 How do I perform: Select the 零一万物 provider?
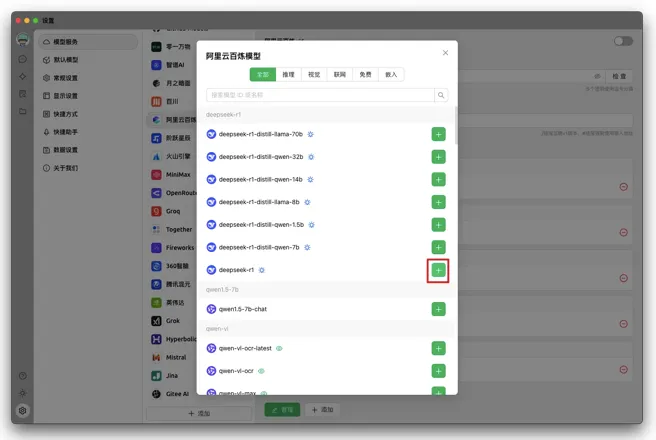[172, 46]
